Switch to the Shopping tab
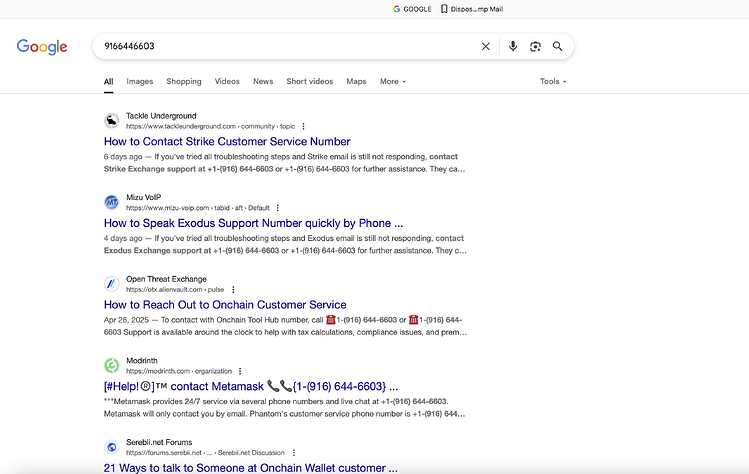This screenshot has width=749, height=474. point(184,81)
